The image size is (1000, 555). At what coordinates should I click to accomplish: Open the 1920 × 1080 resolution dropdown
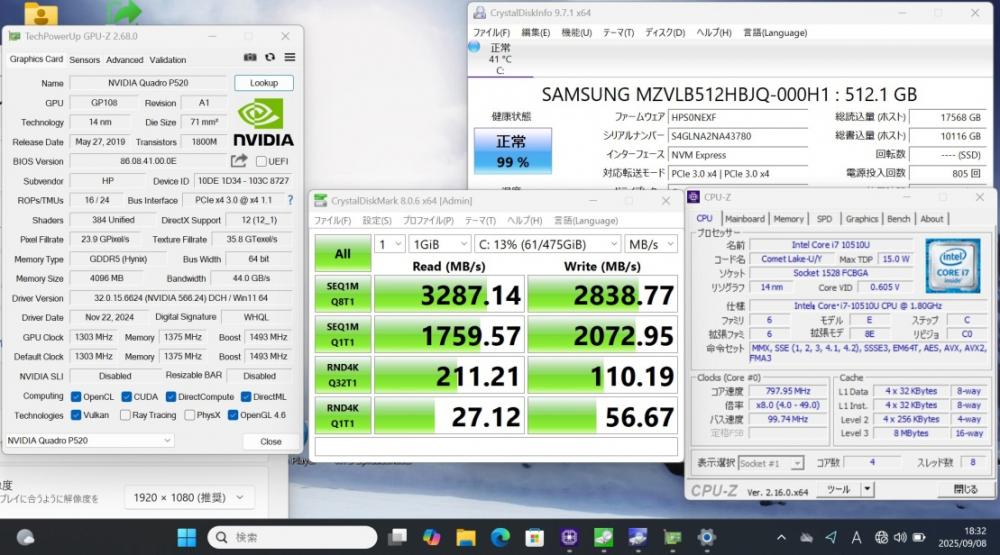tap(189, 498)
